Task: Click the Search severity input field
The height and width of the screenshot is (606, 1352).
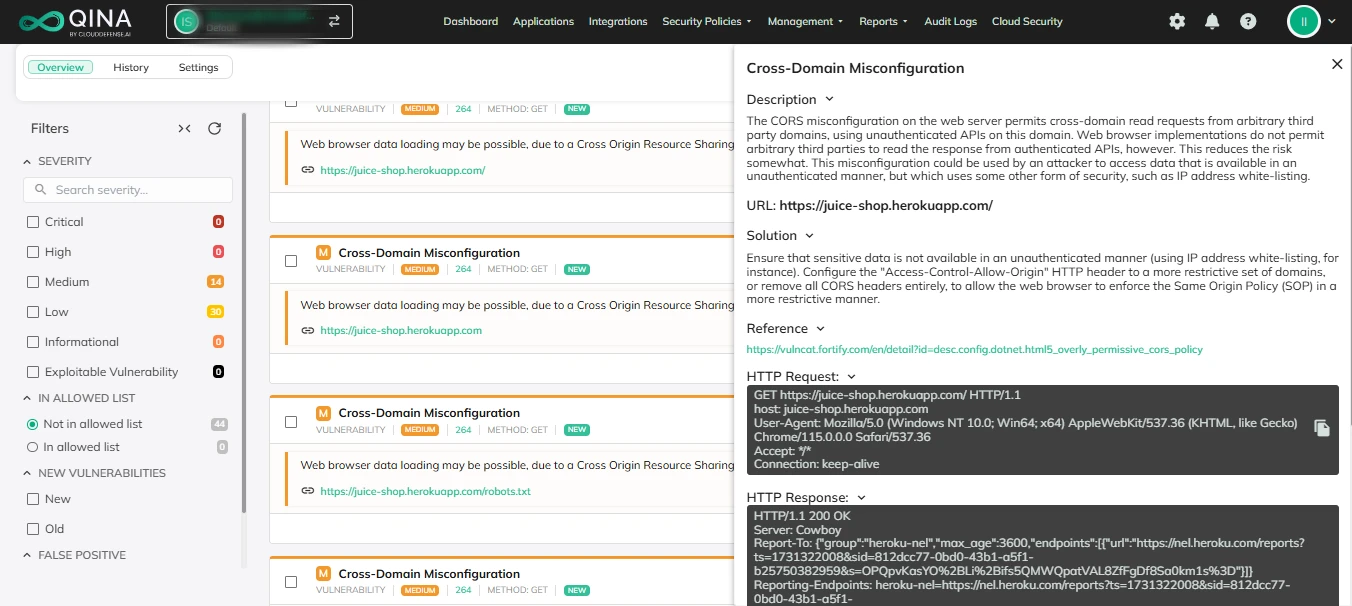Action: click(128, 190)
